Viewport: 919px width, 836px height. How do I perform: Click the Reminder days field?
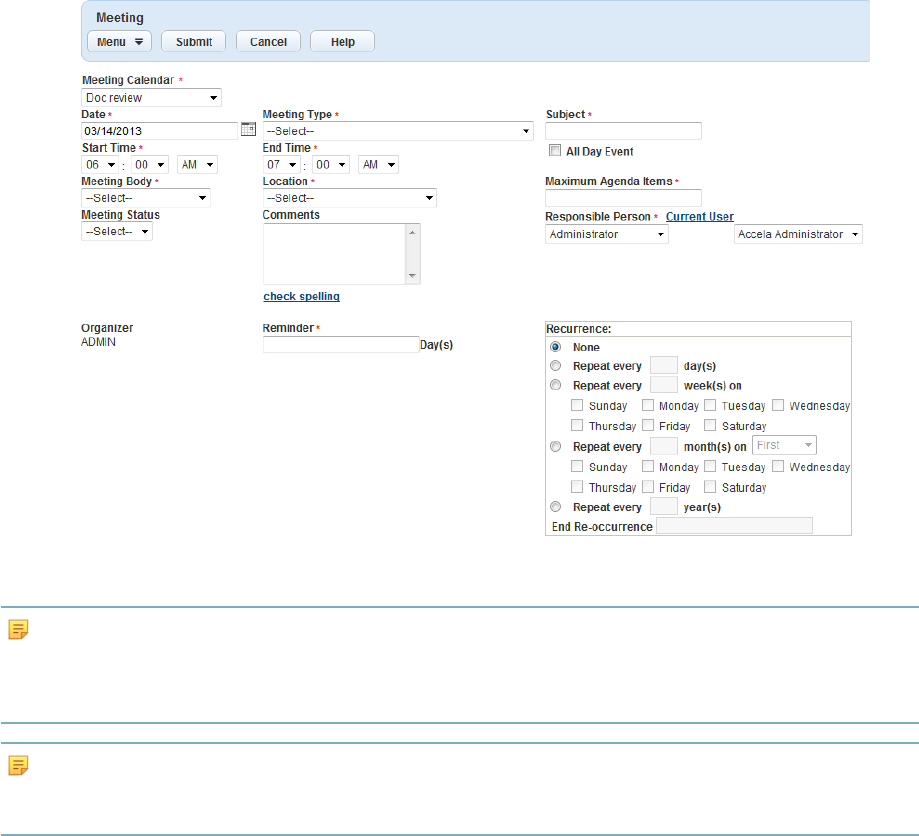[x=341, y=345]
